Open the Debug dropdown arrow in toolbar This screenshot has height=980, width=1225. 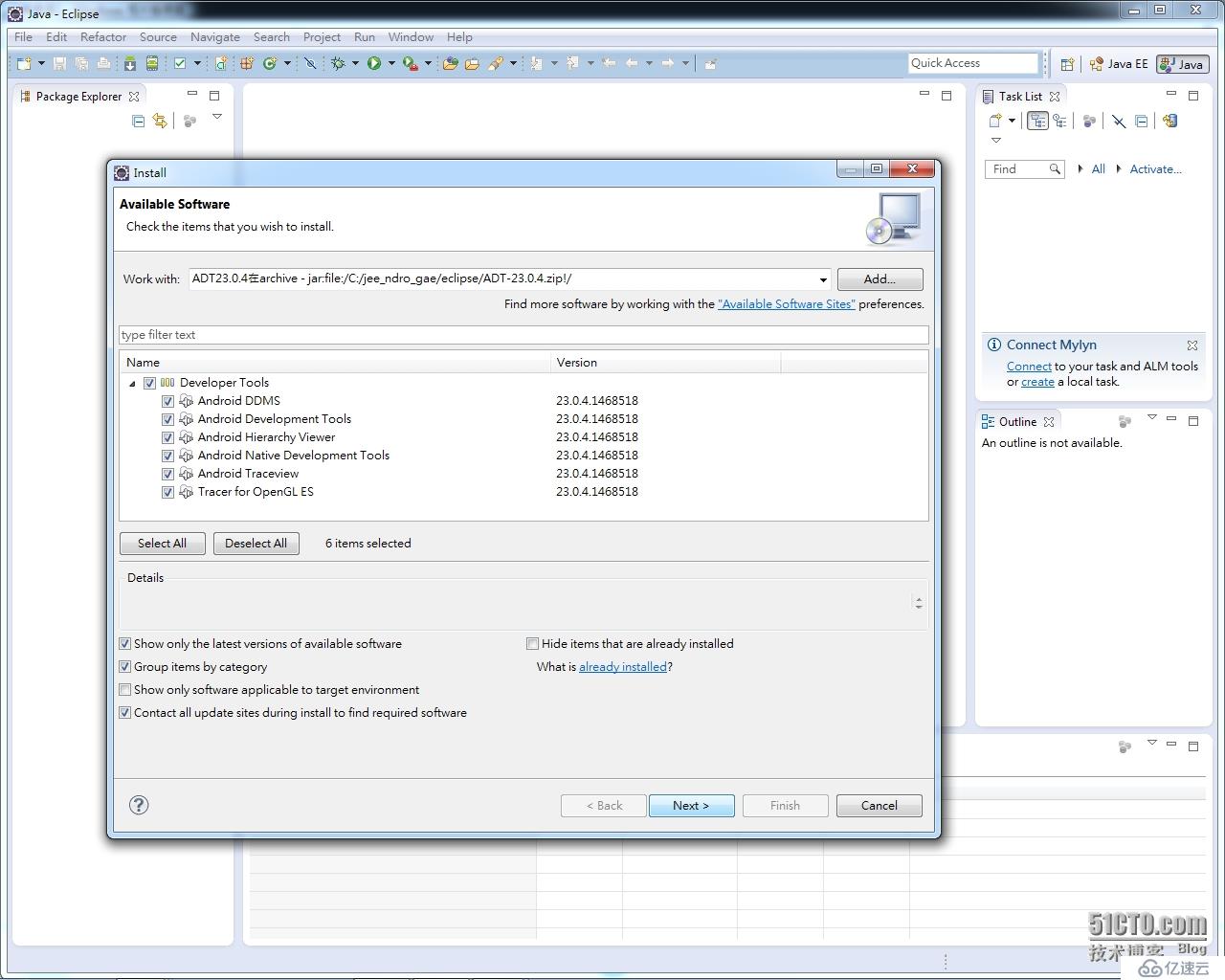click(355, 63)
